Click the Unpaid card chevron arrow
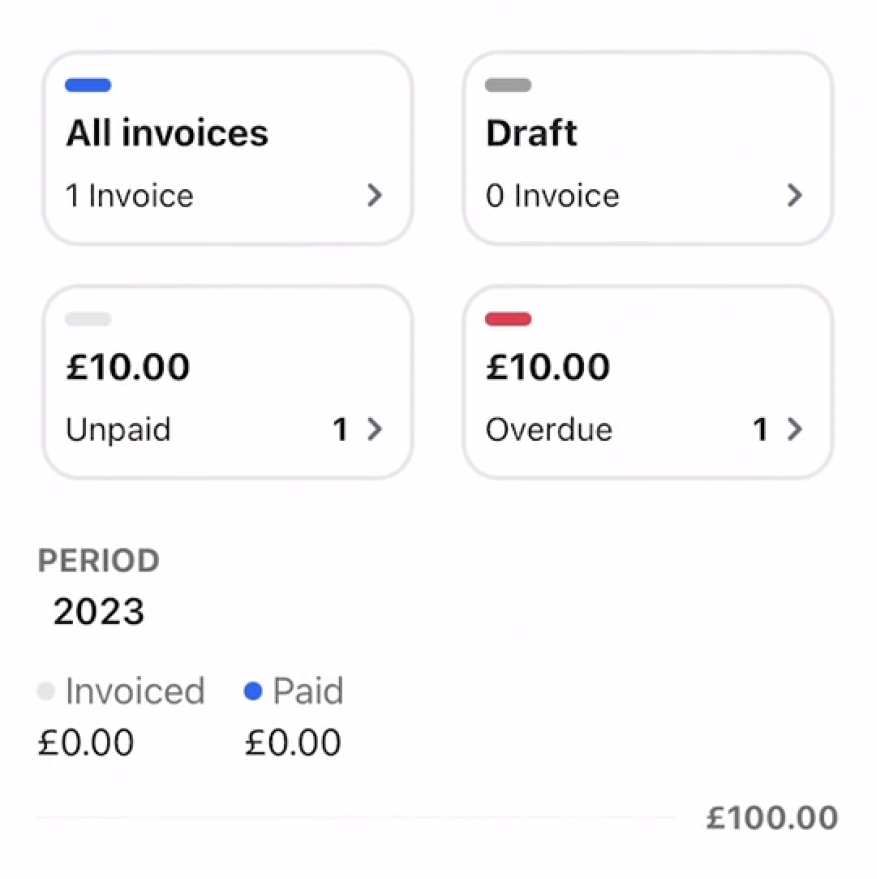 click(375, 430)
